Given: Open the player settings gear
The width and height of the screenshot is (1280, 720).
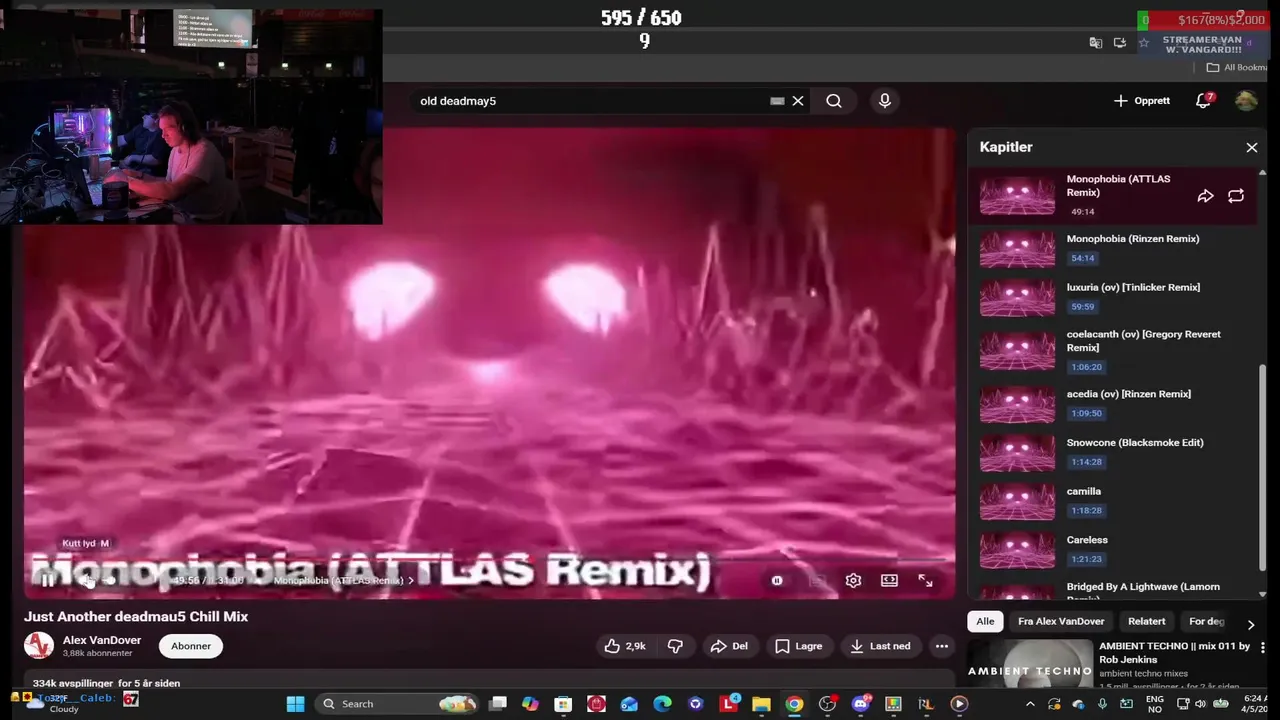Looking at the screenshot, I should click(853, 580).
